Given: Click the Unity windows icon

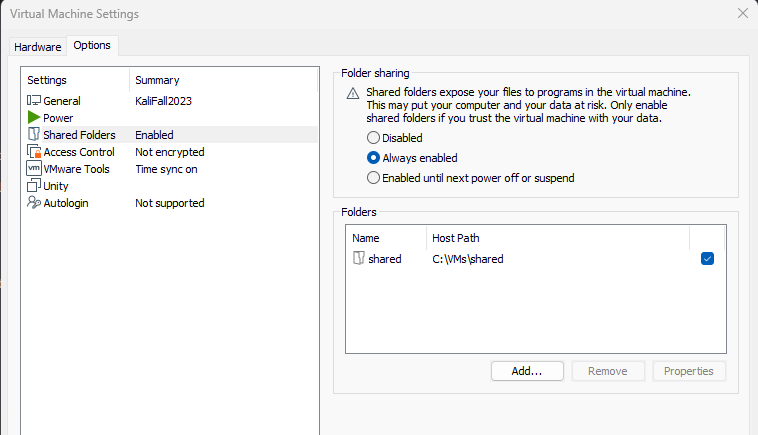Looking at the screenshot, I should click(34, 186).
